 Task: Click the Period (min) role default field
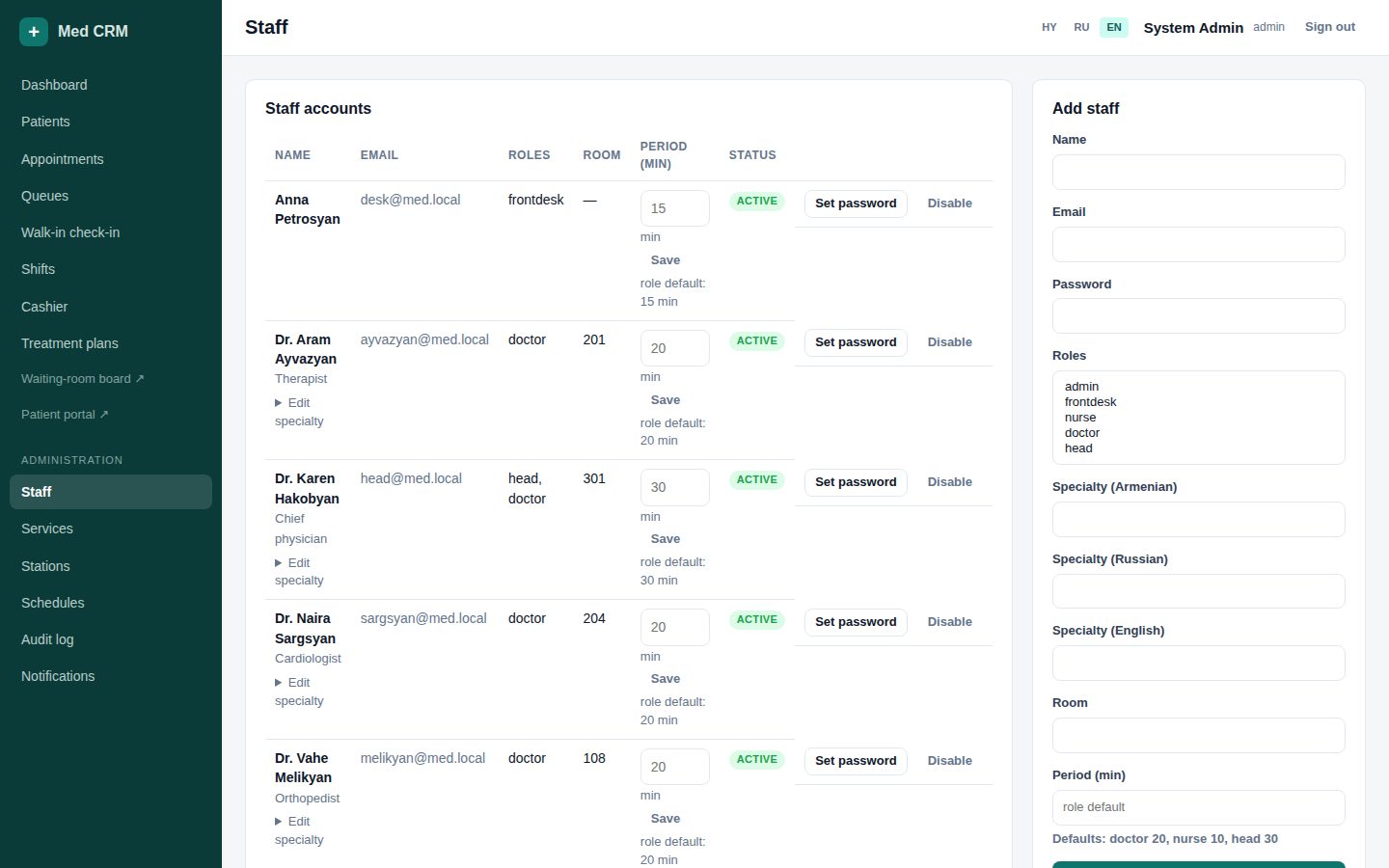point(1199,808)
